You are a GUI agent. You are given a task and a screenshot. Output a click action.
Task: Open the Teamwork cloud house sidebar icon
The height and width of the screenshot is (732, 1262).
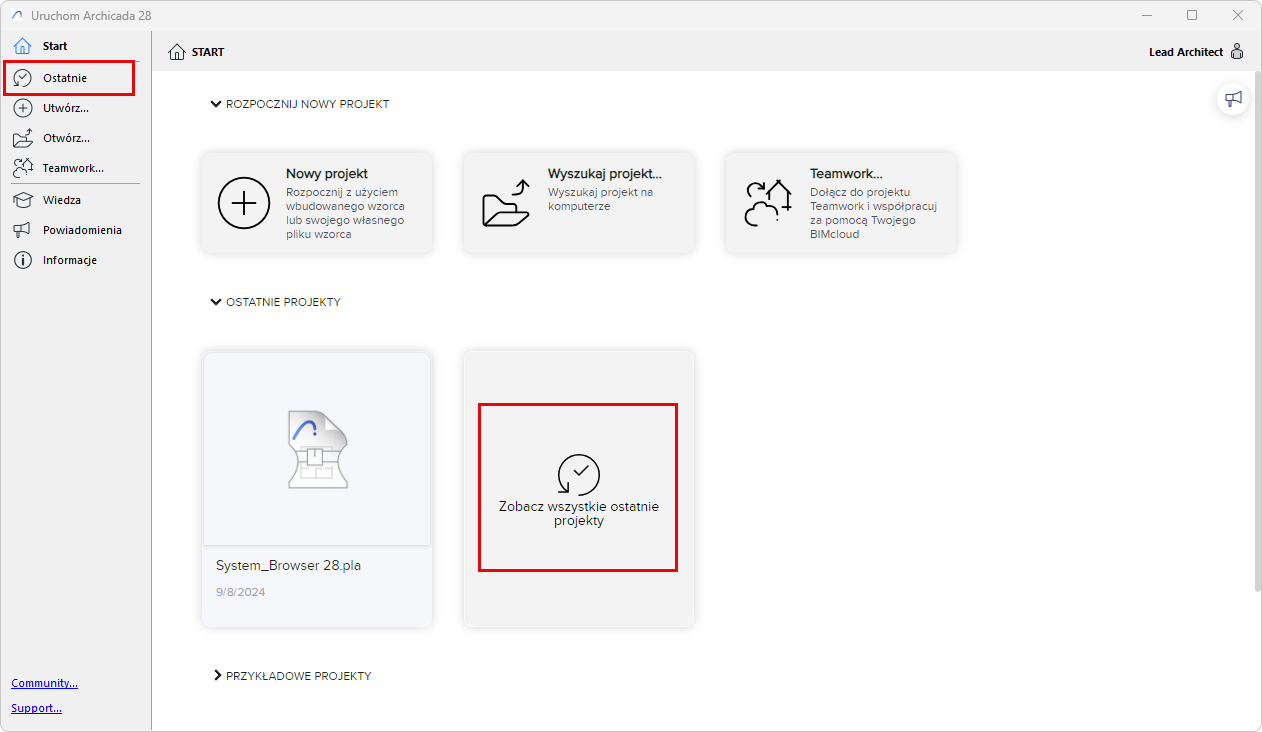[x=23, y=168]
